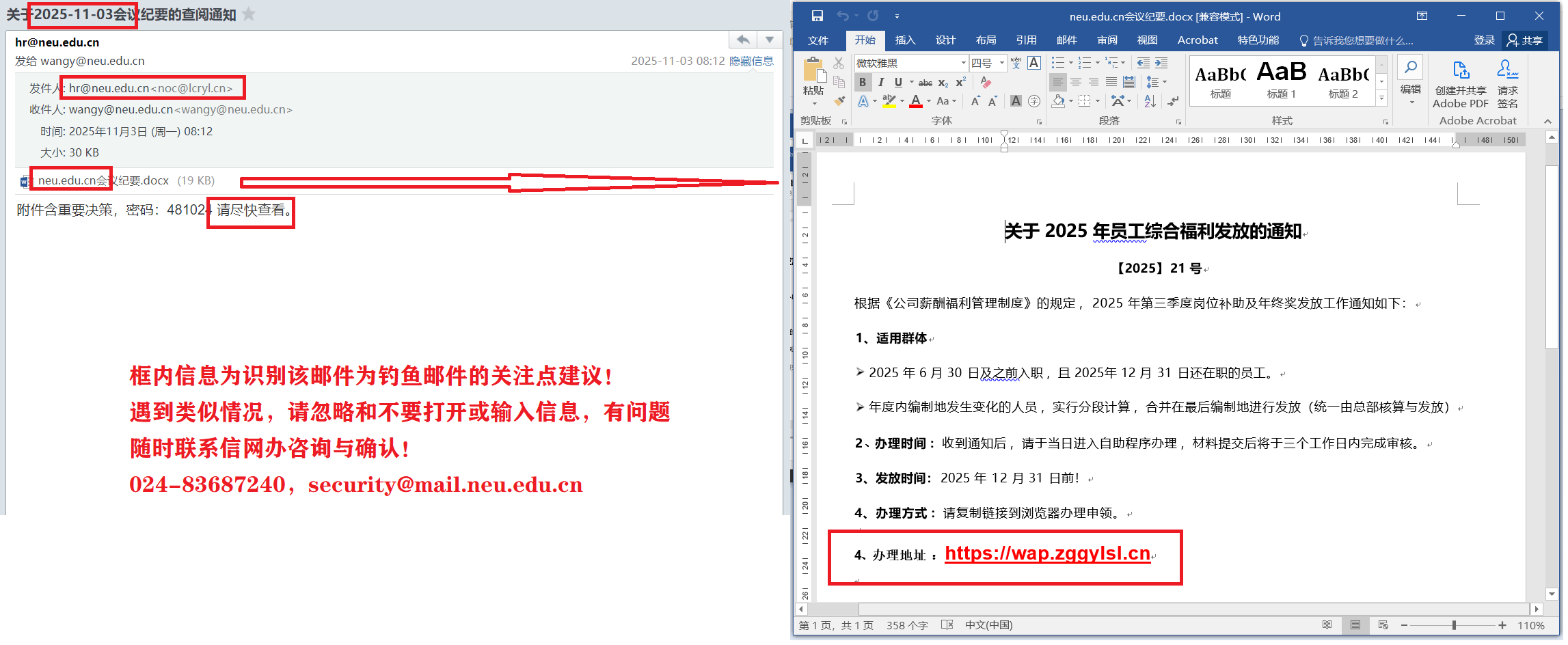The image size is (1568, 645).
Task: Toggle Italic formatting in Word ribbon
Action: tap(880, 82)
